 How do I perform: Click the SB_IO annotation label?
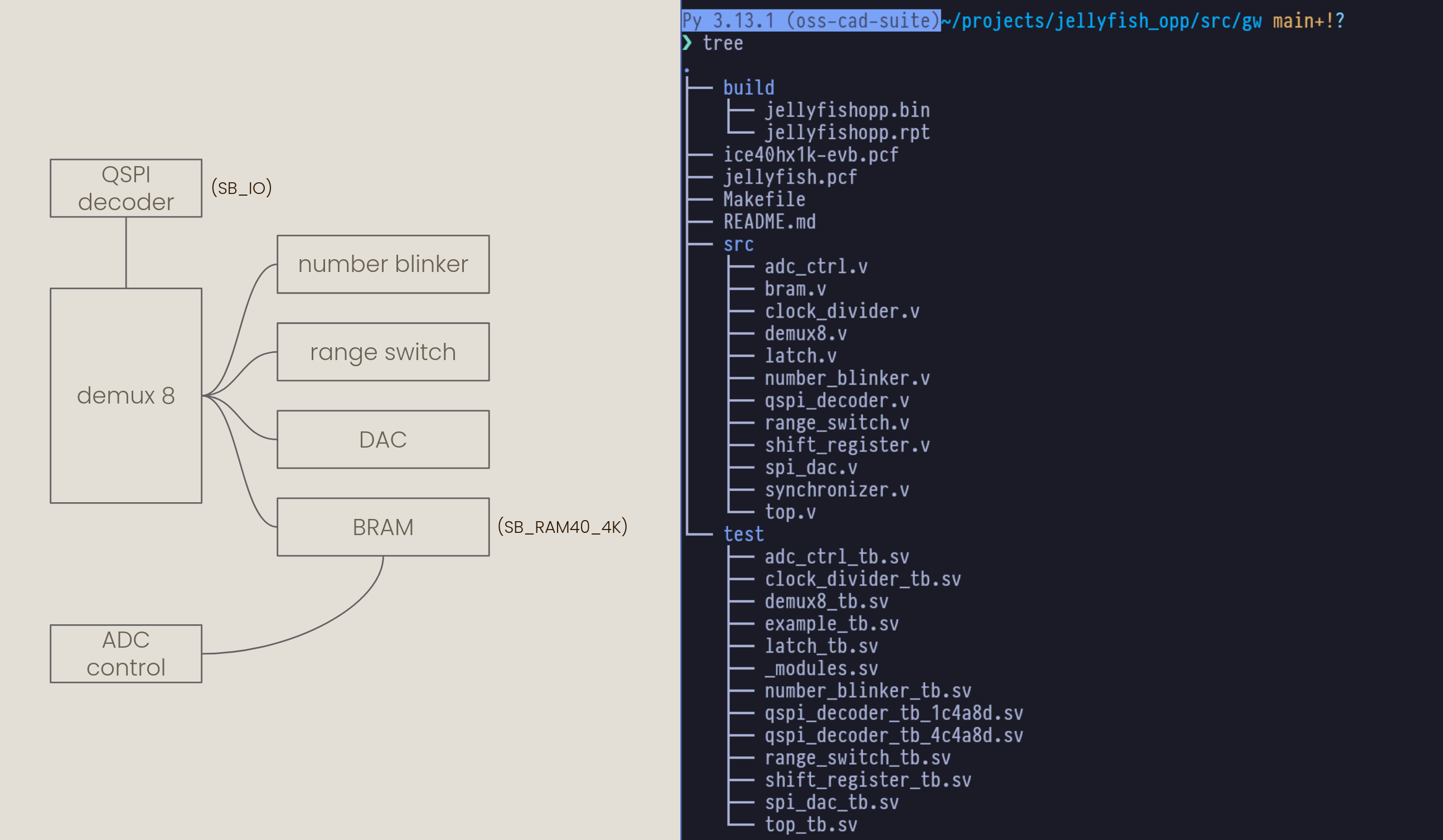pos(241,188)
